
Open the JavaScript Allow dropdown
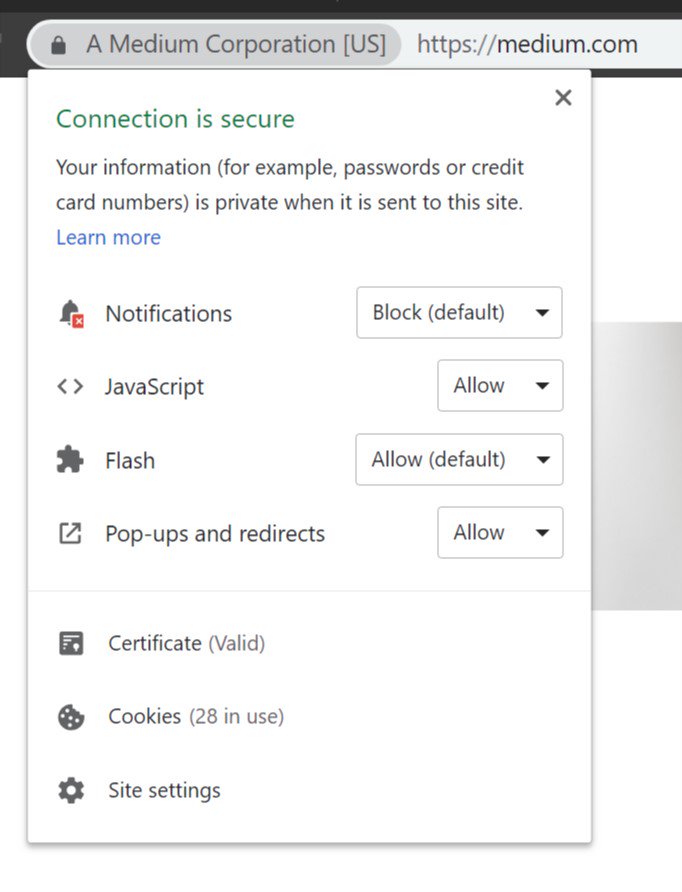pyautogui.click(x=500, y=385)
